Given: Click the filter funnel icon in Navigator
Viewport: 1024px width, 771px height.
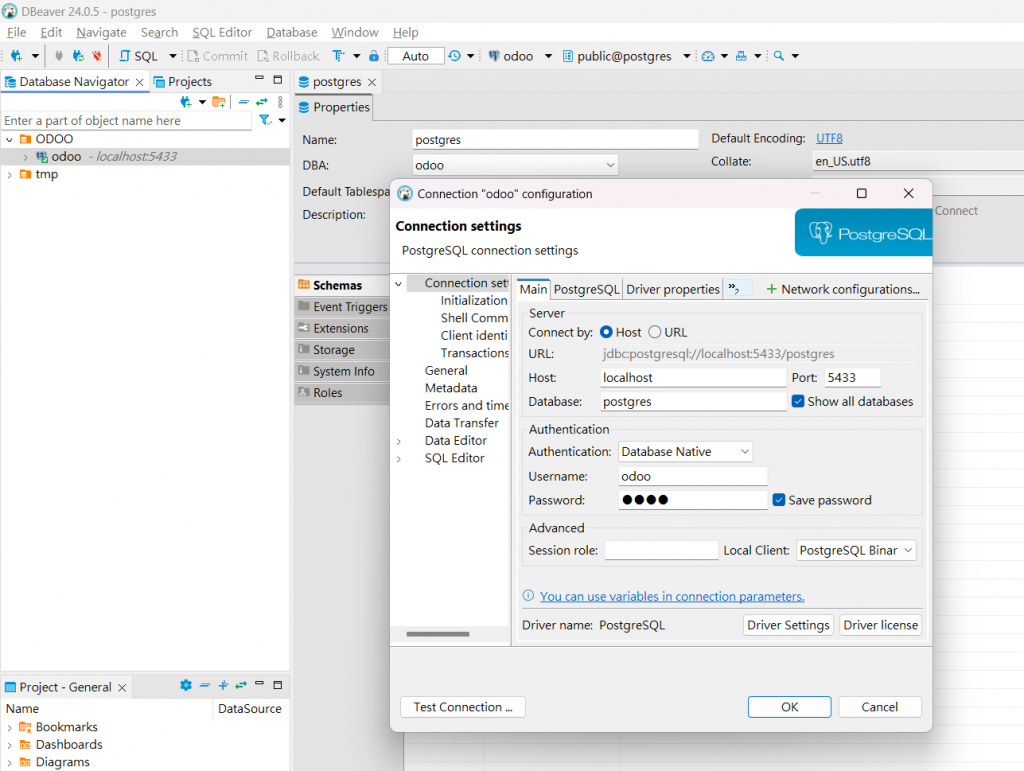Looking at the screenshot, I should [x=265, y=120].
